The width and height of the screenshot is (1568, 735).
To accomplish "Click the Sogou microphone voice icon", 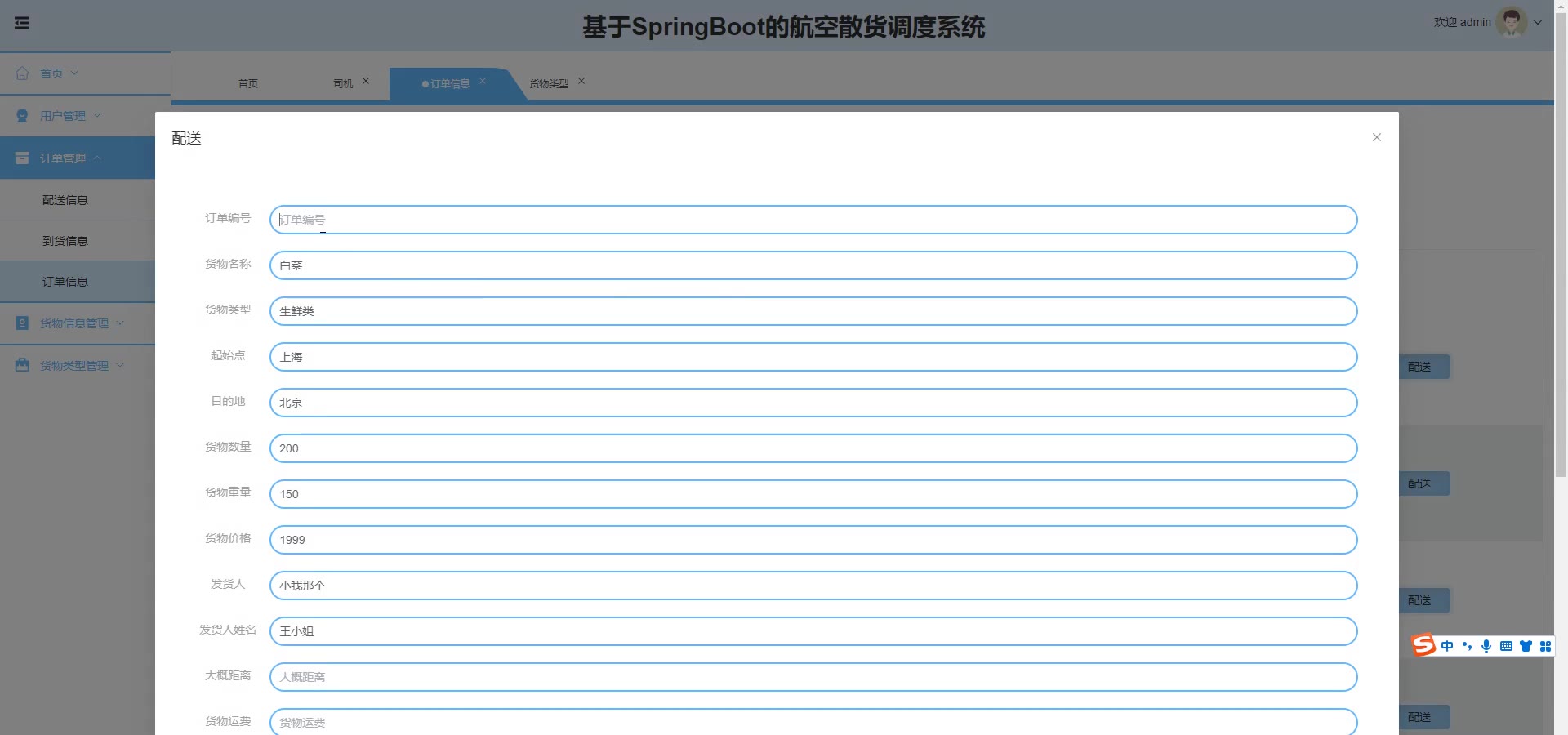I will point(1486,646).
